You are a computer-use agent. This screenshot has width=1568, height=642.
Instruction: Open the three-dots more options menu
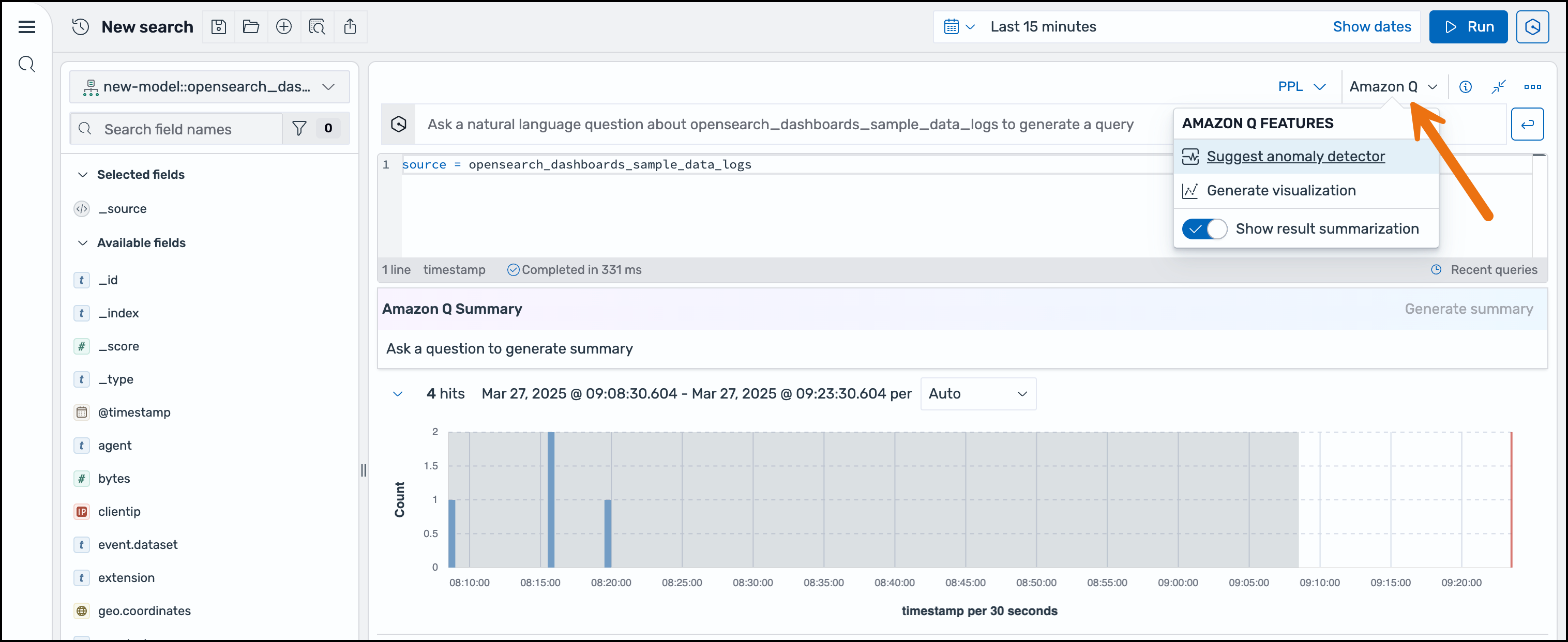pyautogui.click(x=1532, y=87)
